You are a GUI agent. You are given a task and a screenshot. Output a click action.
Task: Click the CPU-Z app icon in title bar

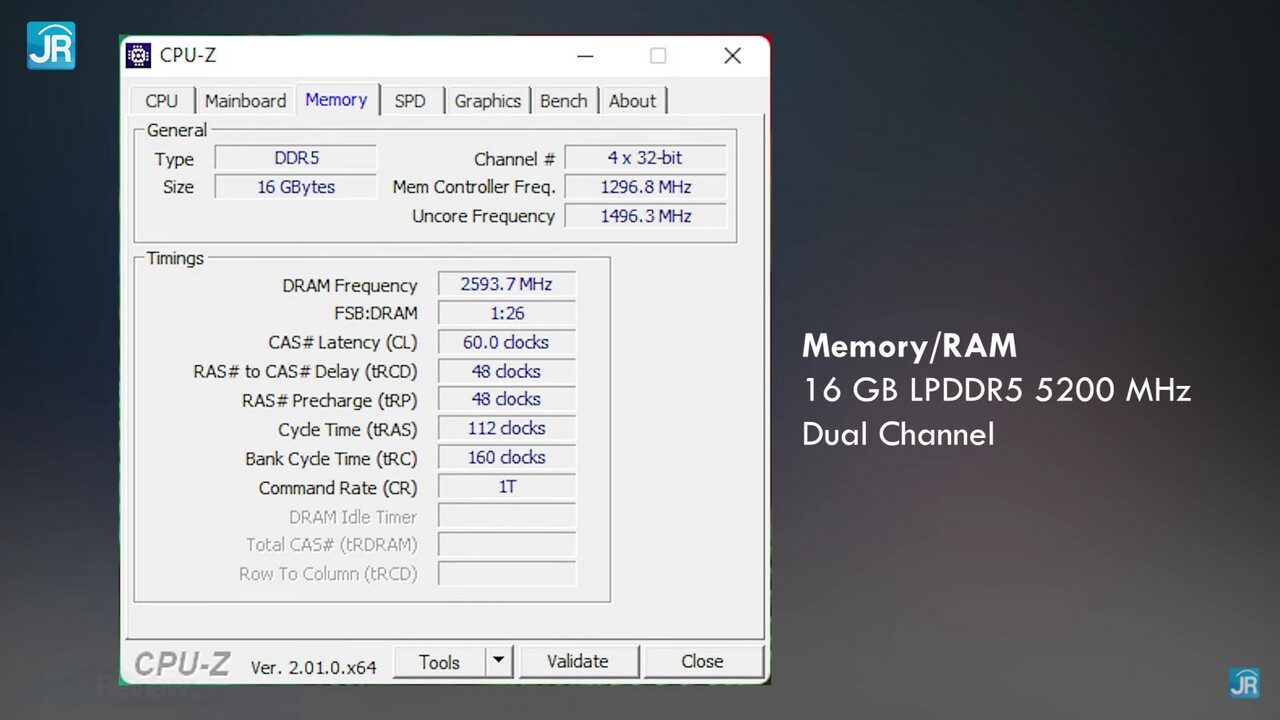138,56
